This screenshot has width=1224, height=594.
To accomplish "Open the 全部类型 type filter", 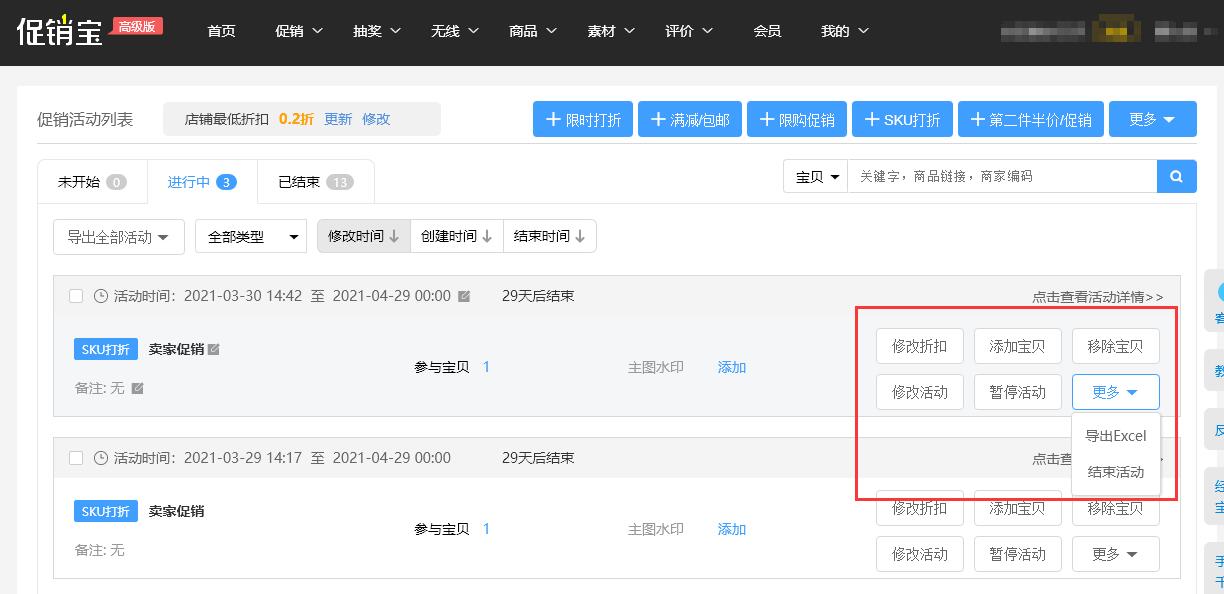I will click(x=251, y=237).
